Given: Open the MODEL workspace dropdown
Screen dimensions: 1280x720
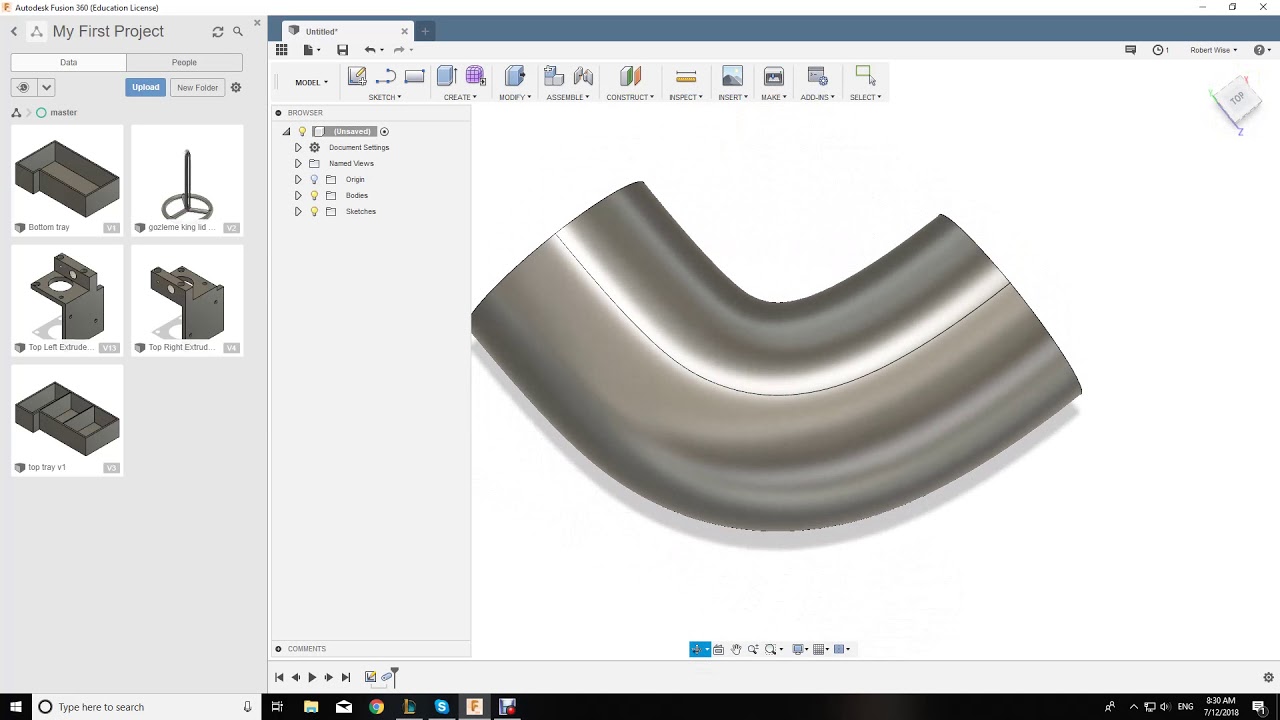Looking at the screenshot, I should (x=311, y=83).
